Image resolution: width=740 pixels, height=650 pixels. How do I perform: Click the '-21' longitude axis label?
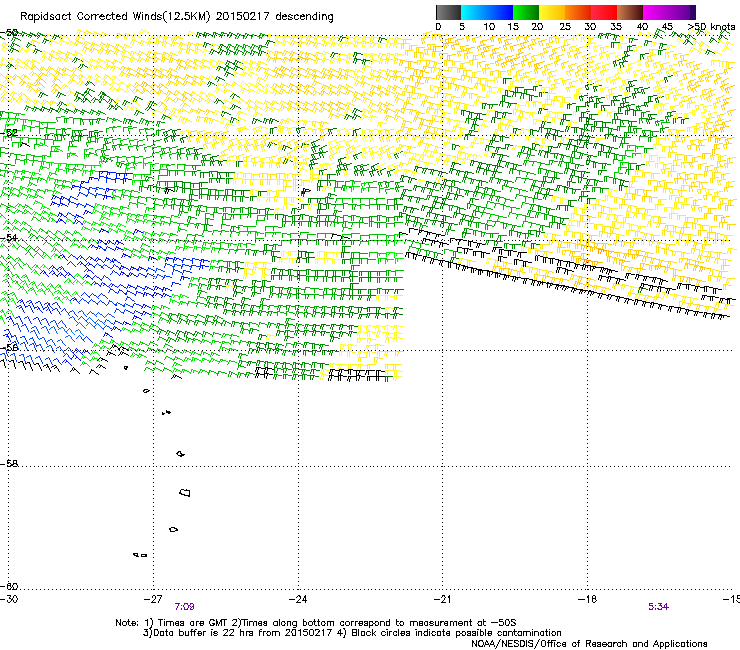coord(442,599)
